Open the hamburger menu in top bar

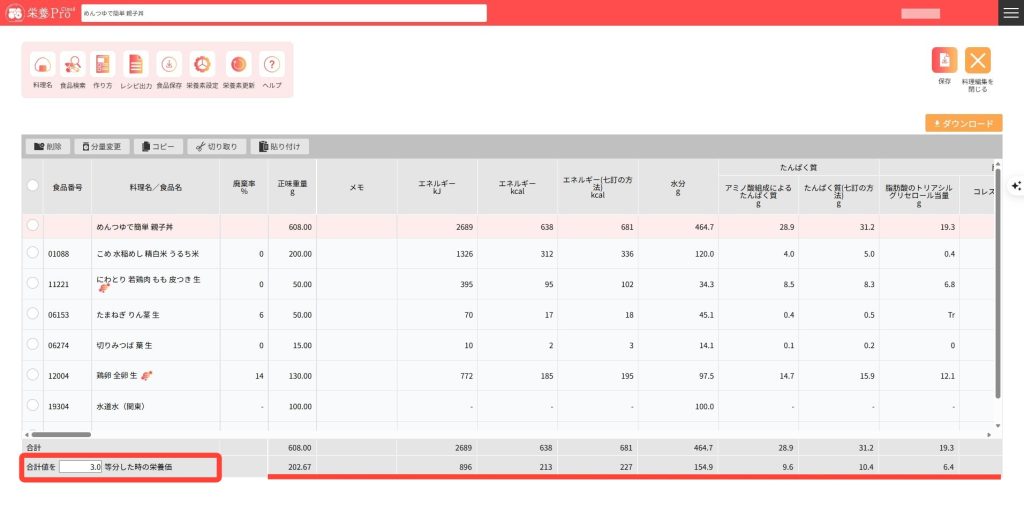coord(1010,12)
